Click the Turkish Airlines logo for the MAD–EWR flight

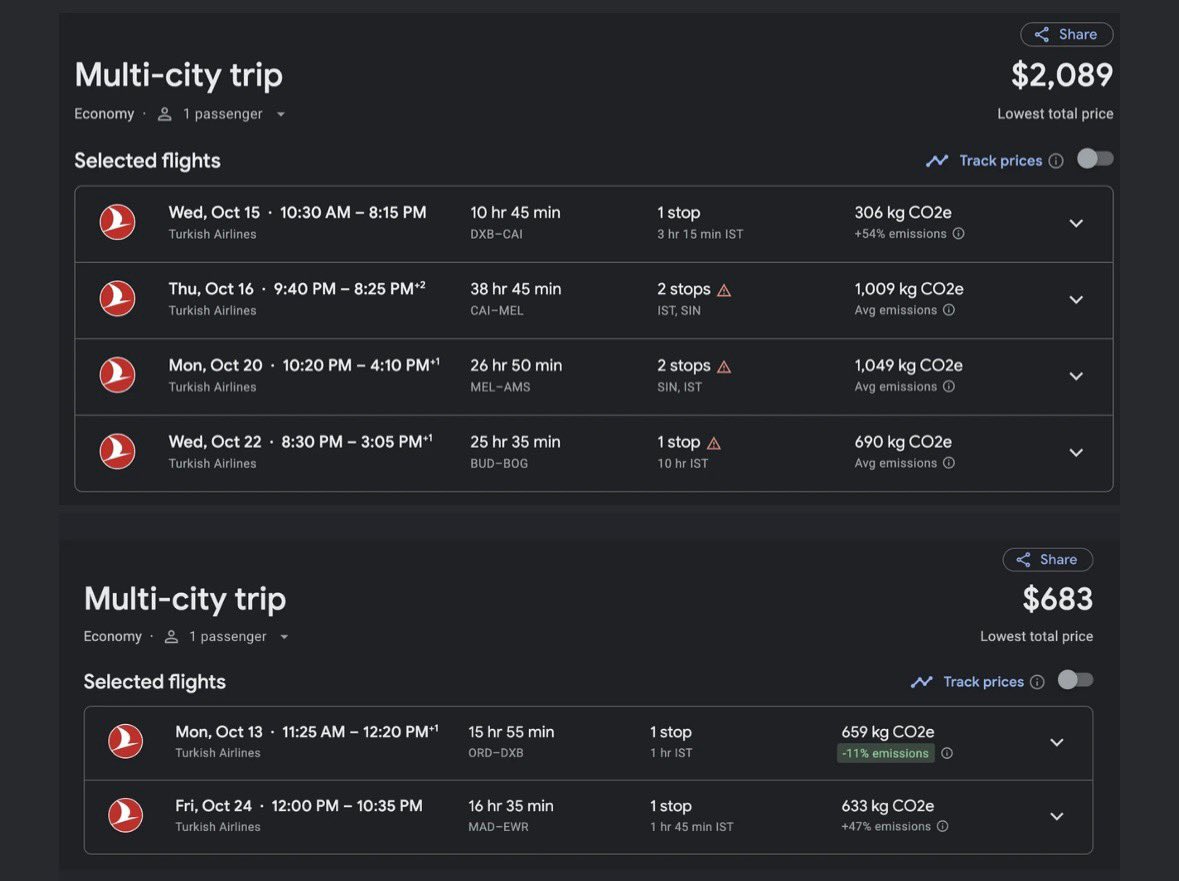click(126, 815)
